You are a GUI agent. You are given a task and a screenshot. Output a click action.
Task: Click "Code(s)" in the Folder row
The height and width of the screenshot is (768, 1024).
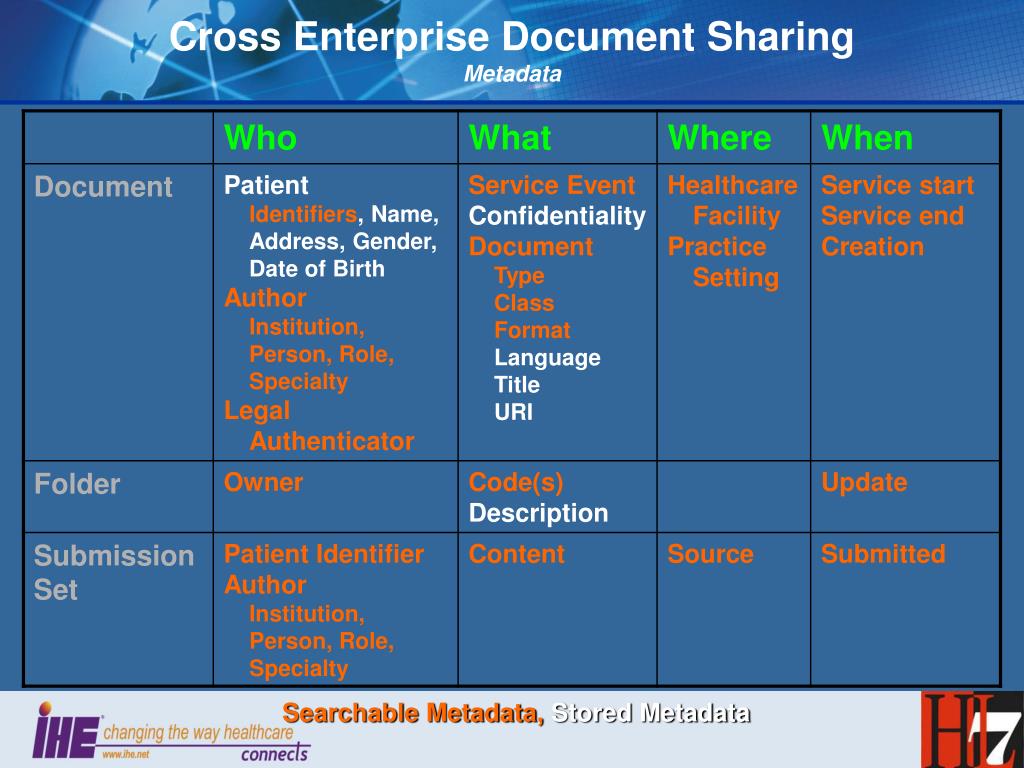(516, 483)
